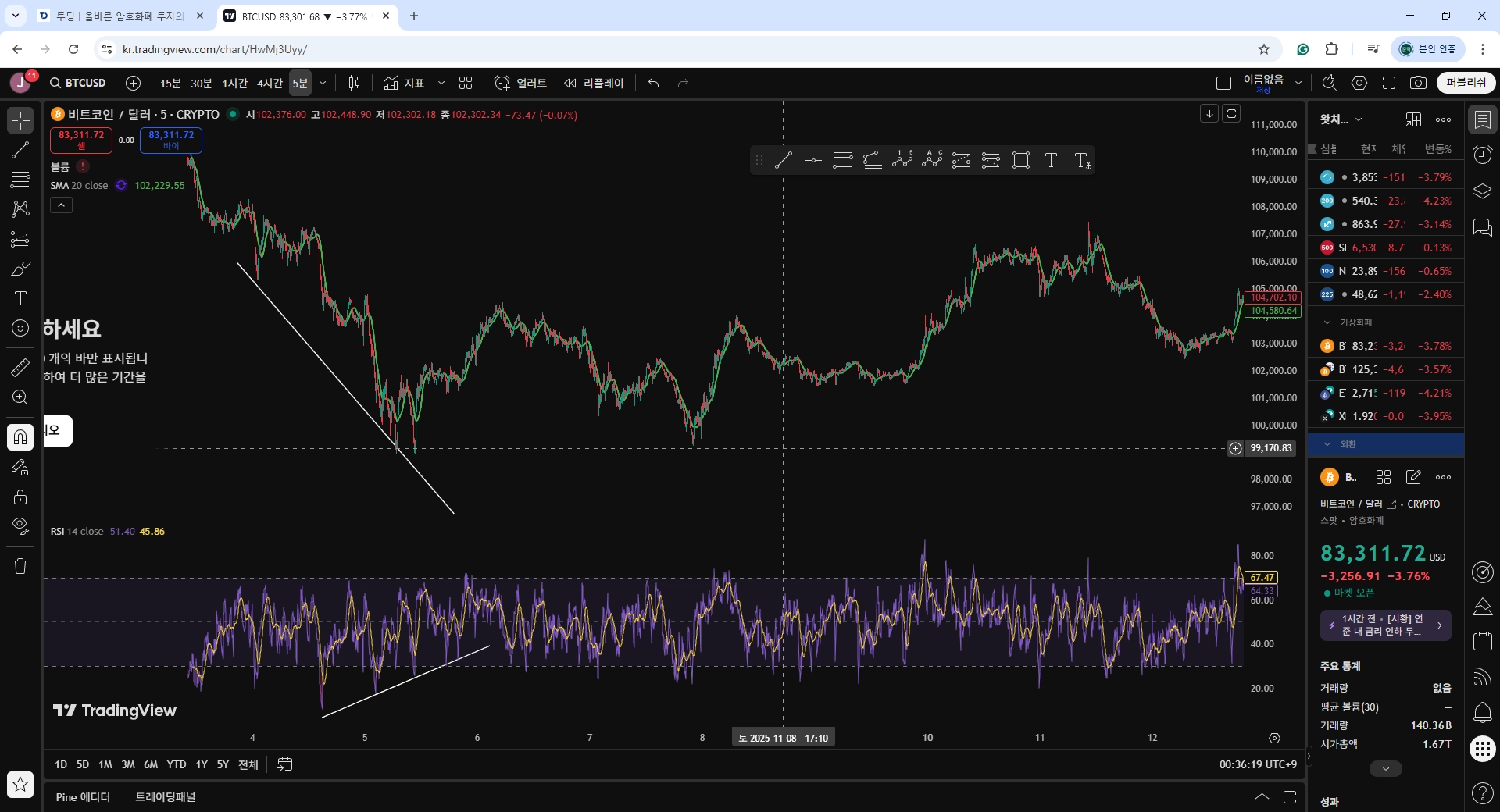Click the blue buy price 83,311.72 button

(171, 140)
